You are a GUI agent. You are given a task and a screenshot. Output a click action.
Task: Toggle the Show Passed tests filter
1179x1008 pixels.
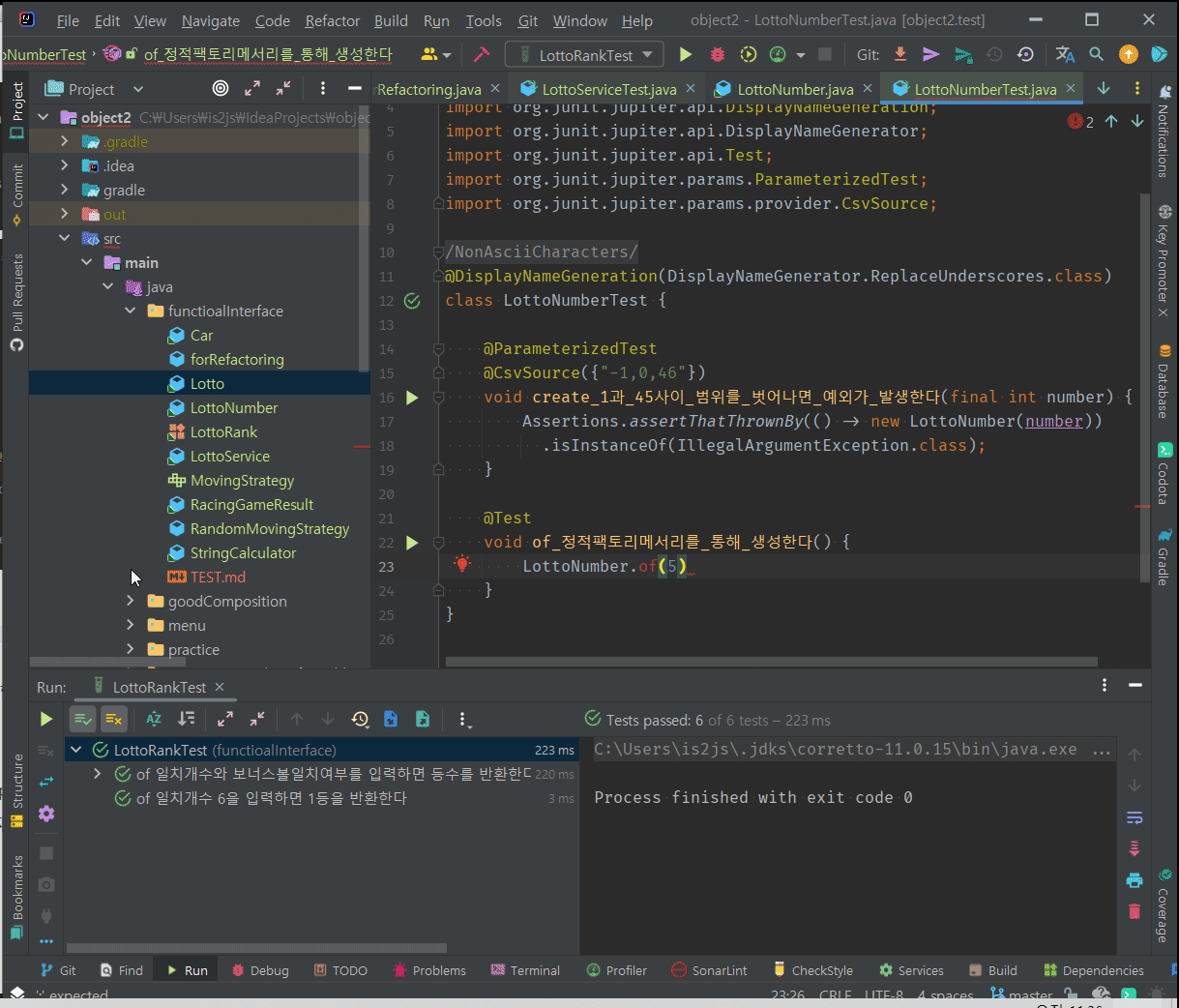[x=83, y=719]
